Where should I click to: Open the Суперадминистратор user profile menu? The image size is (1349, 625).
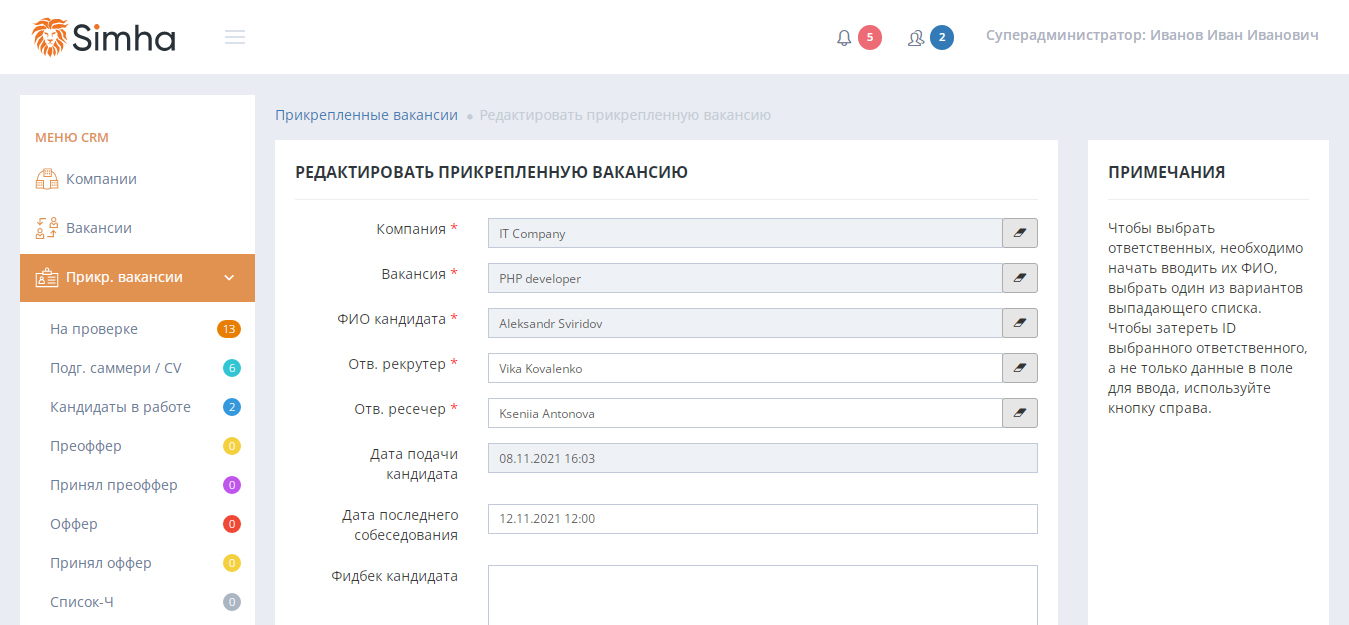tap(1152, 35)
